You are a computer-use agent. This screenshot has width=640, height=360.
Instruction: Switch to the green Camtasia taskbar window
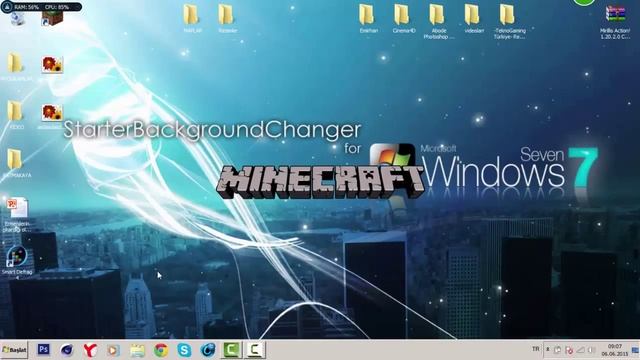231,350
